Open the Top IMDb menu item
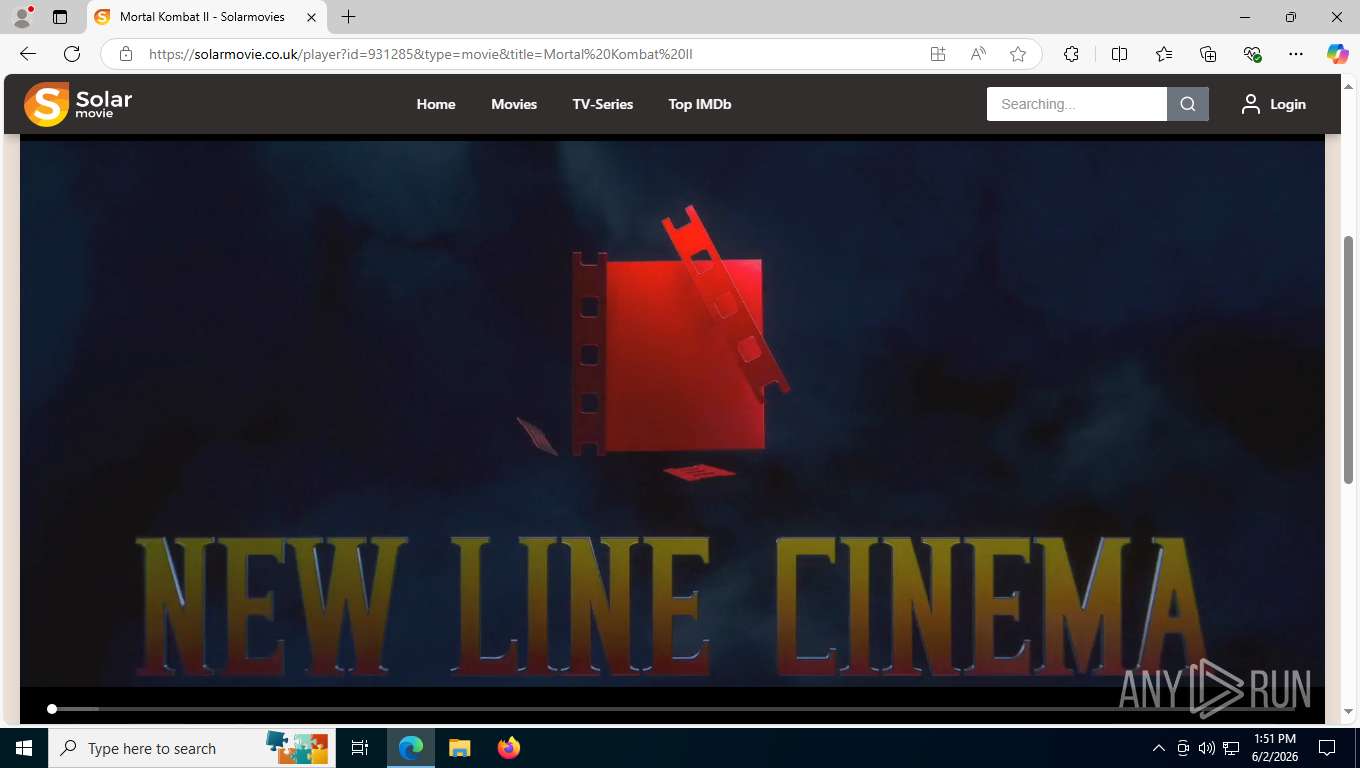The height and width of the screenshot is (768, 1360). pos(700,104)
